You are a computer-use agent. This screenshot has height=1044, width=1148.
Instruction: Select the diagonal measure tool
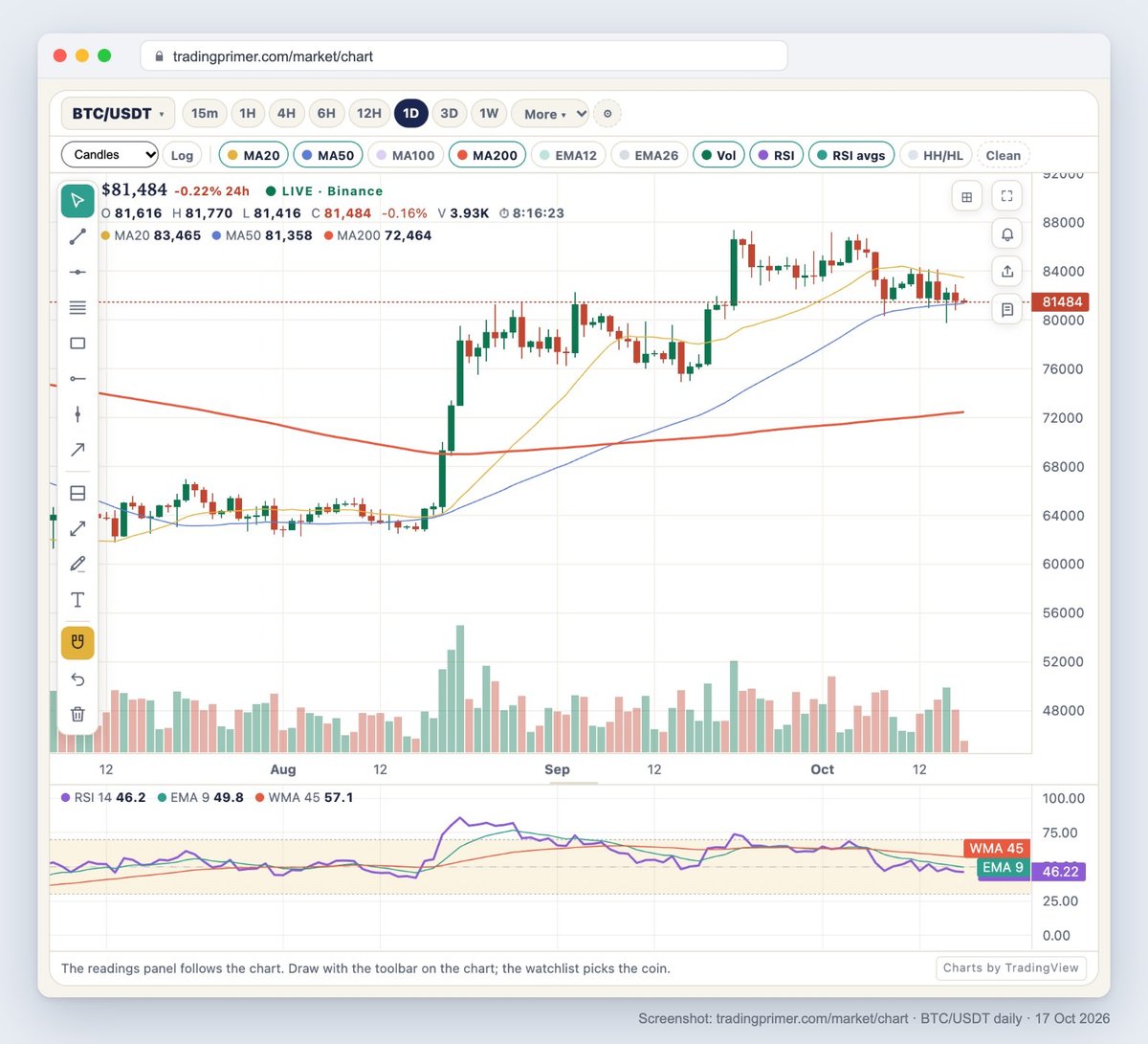77,528
